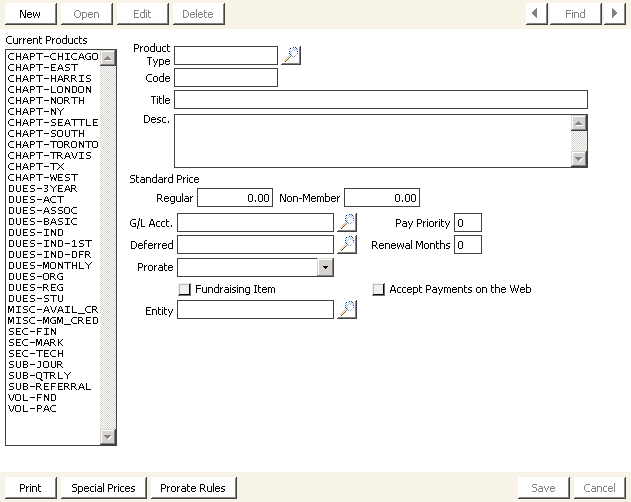Select CHAPT-LONDON product

point(53,89)
